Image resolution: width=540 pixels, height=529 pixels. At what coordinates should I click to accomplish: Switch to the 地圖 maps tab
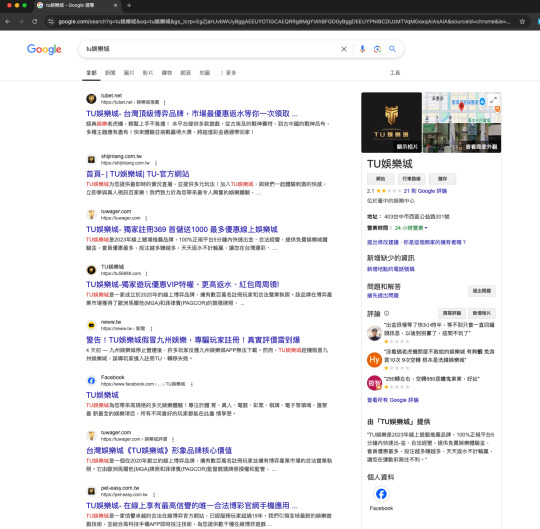click(205, 73)
